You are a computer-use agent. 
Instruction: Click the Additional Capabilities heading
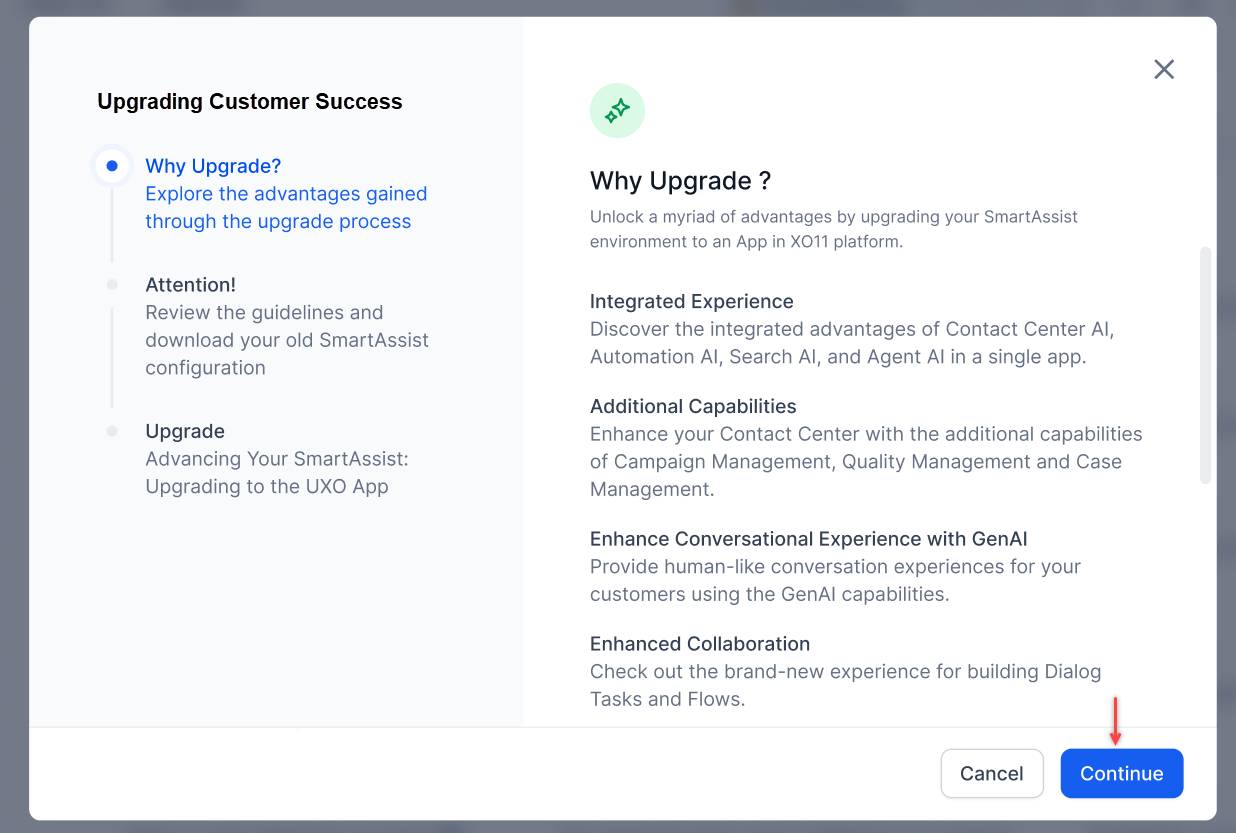click(693, 406)
